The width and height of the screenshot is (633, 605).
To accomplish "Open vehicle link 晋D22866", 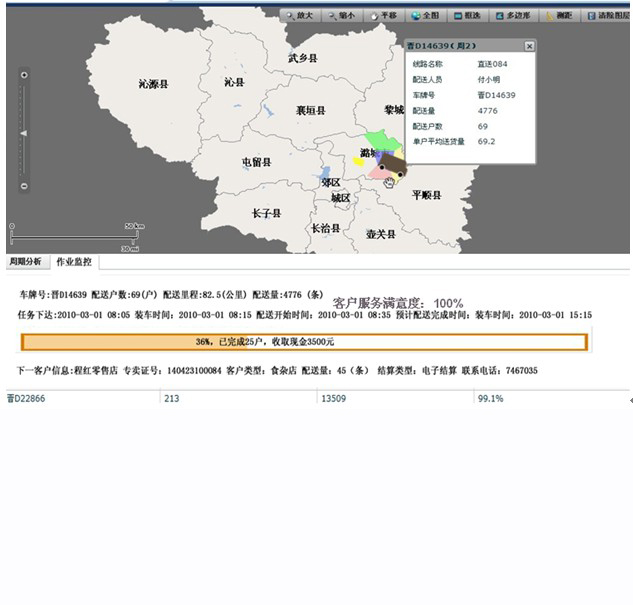I will coord(26,399).
